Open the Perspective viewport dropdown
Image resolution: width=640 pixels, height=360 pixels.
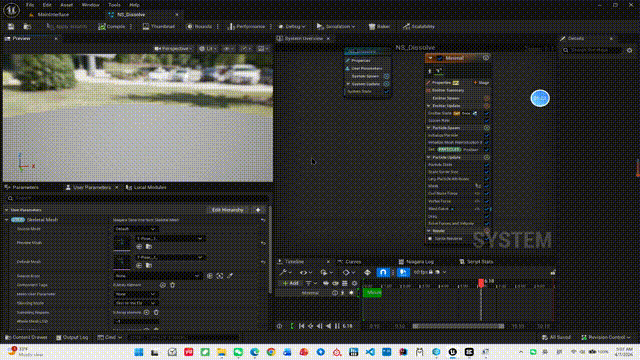coord(173,49)
